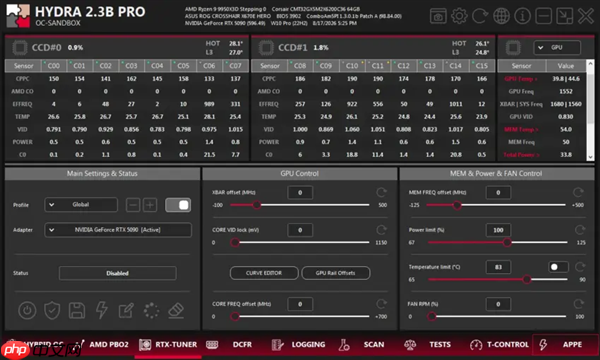
Task: Click the Power limit slider handle
Action: (x=507, y=242)
